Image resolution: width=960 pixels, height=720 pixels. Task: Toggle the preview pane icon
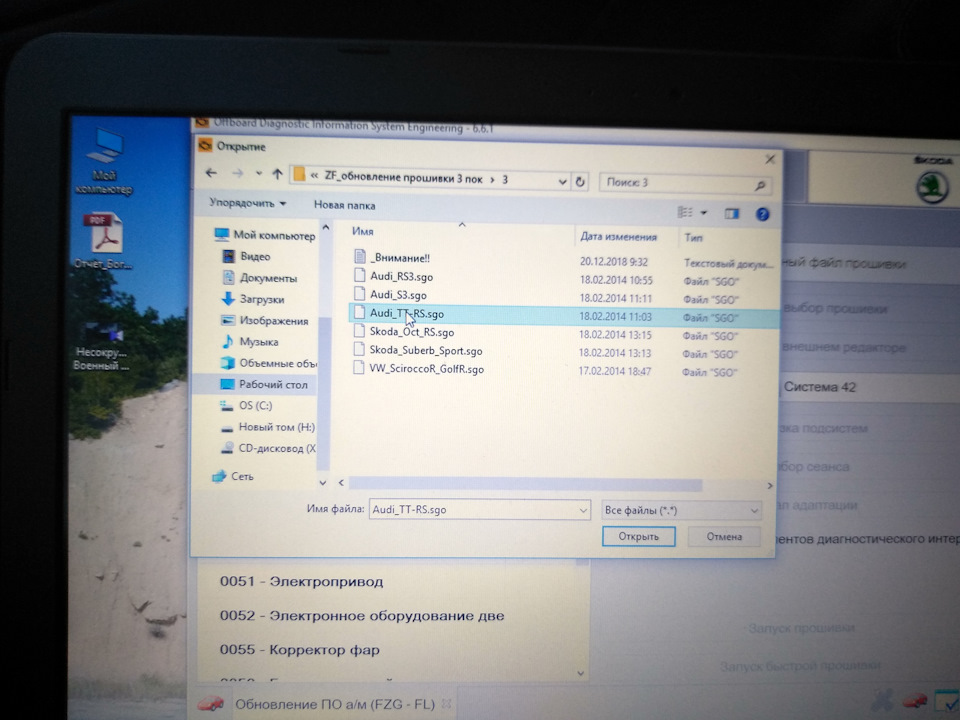(732, 213)
